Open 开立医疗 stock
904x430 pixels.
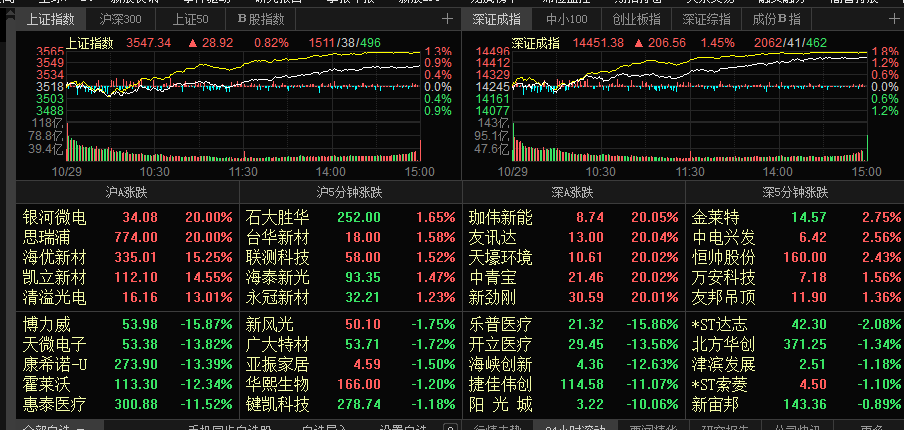click(x=573, y=345)
